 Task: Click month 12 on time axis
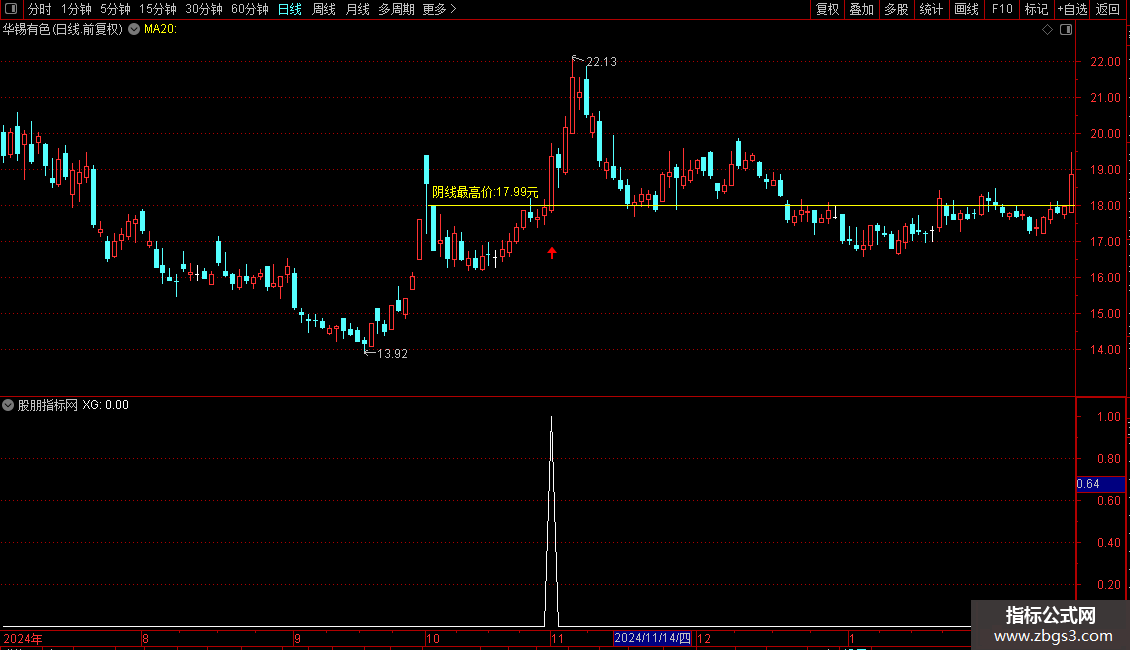pos(704,638)
